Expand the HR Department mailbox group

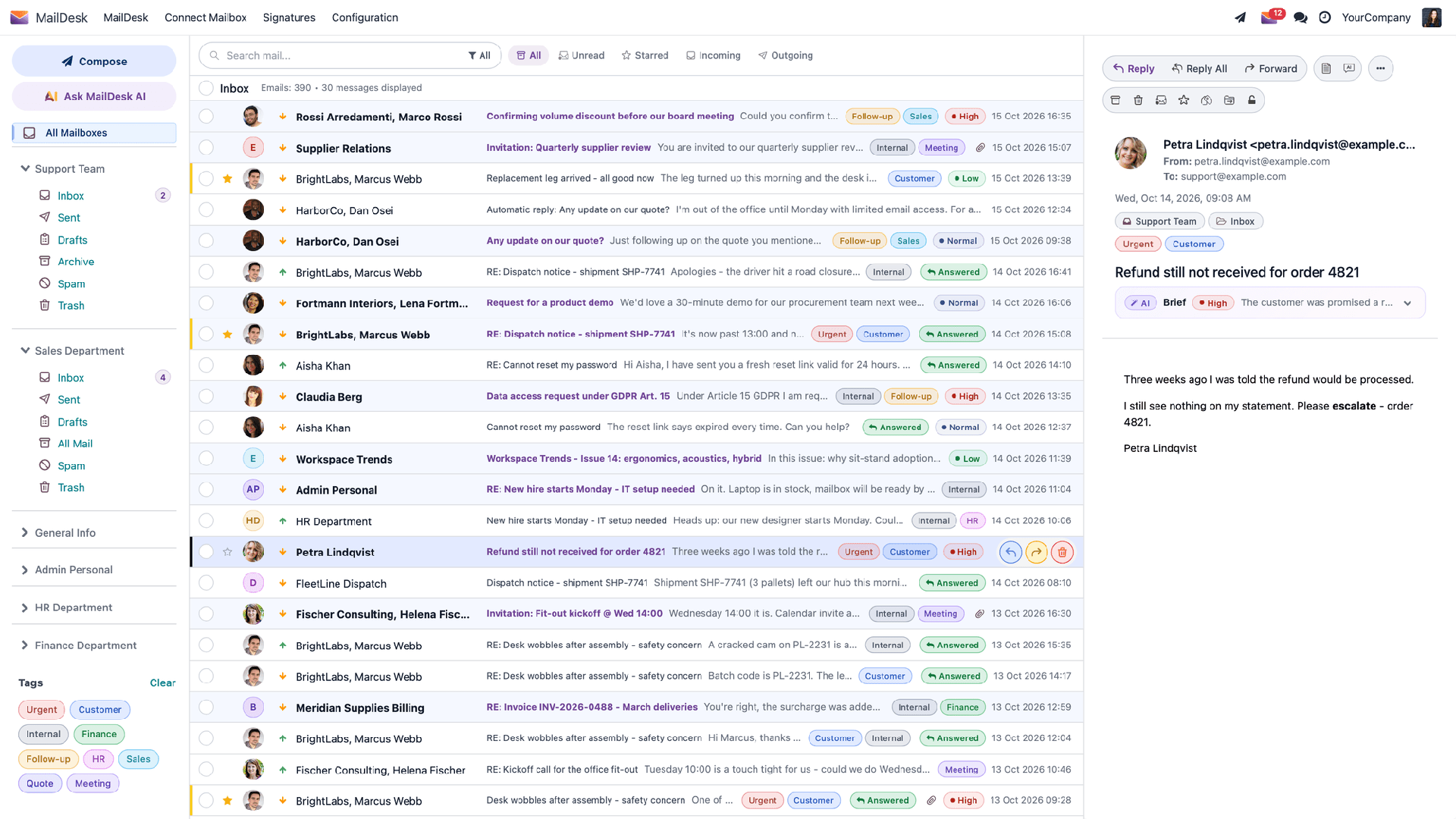click(25, 607)
